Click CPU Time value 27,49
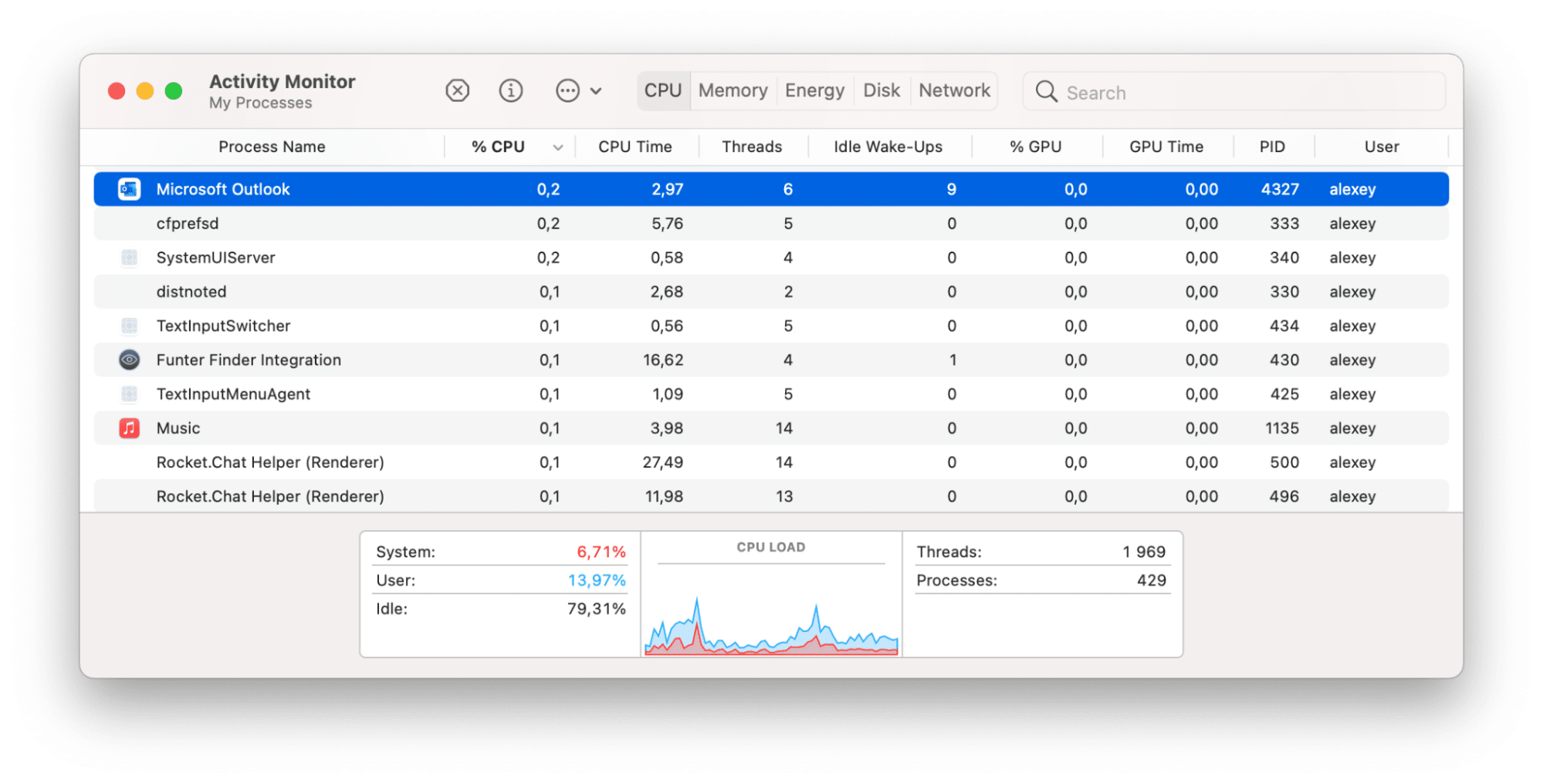 click(x=663, y=462)
